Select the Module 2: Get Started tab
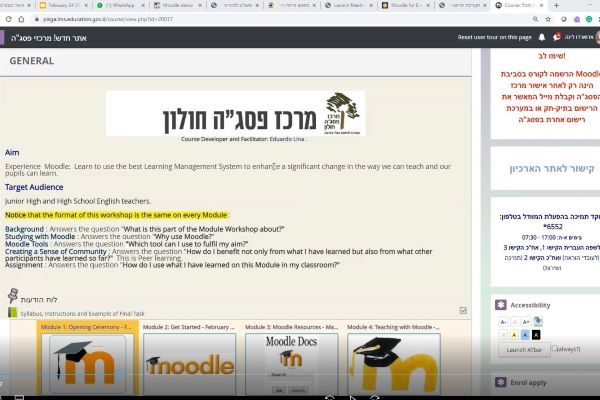The width and height of the screenshot is (600, 400). pos(189,327)
